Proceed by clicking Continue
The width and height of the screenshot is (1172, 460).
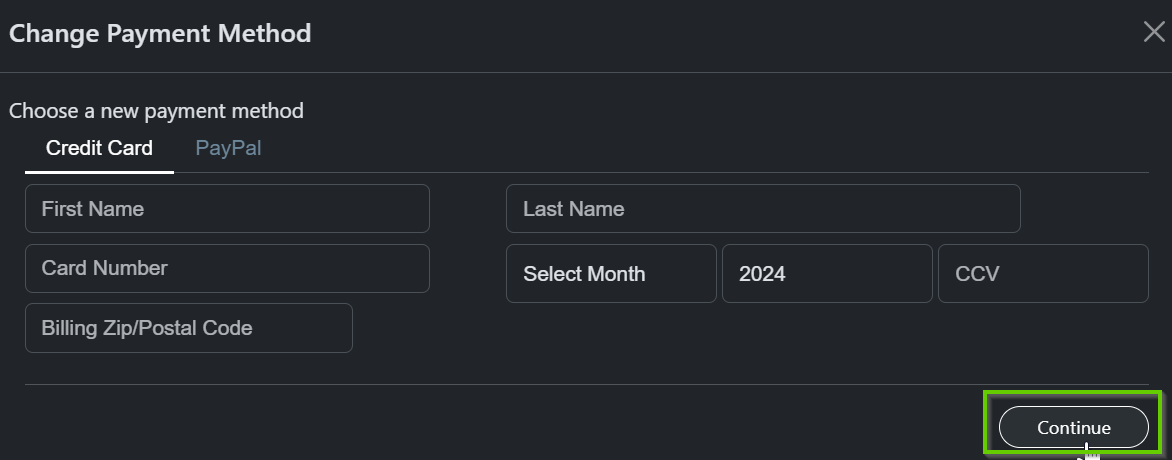[1073, 427]
